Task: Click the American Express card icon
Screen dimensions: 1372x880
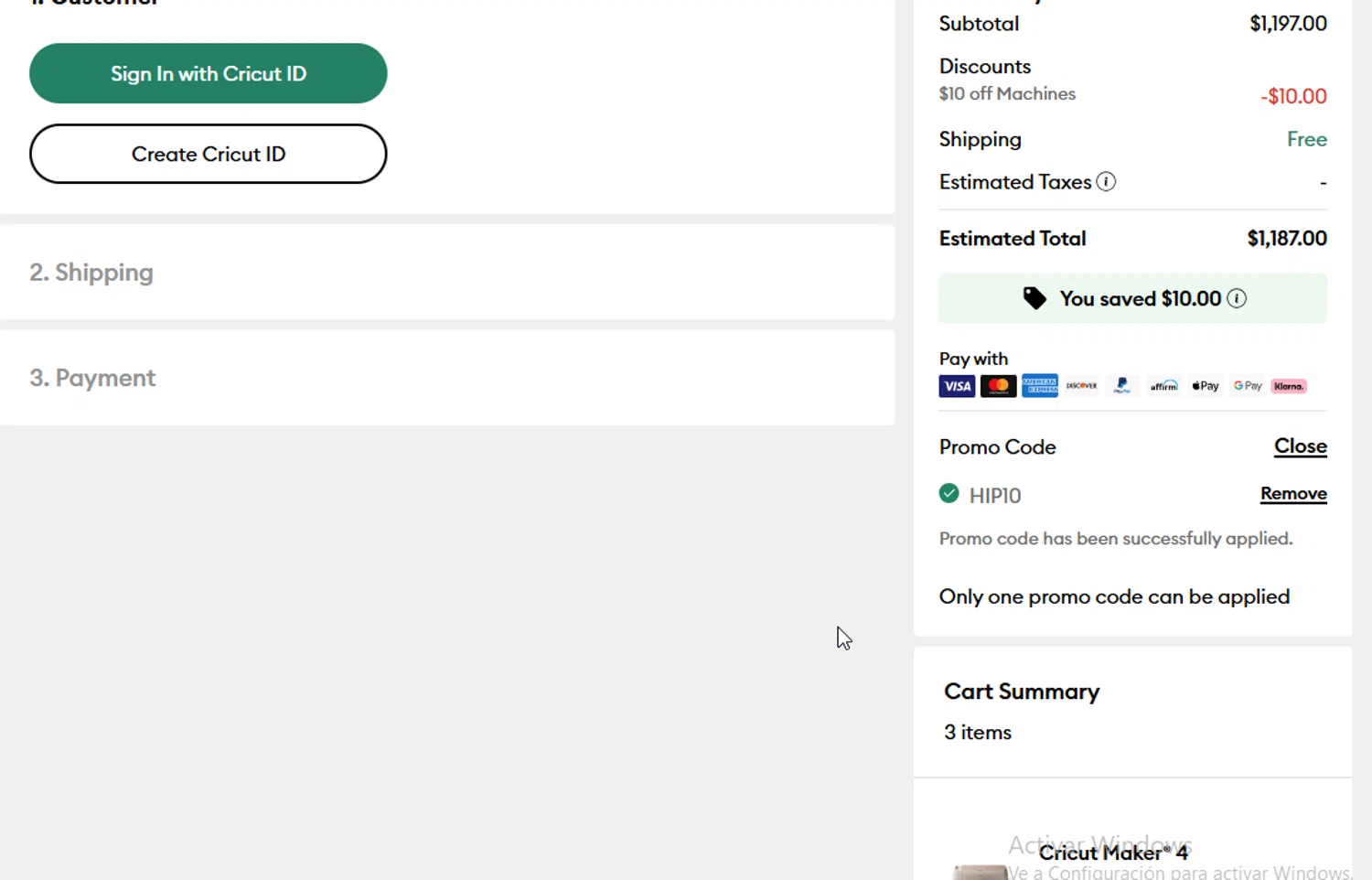Action: click(x=1040, y=386)
